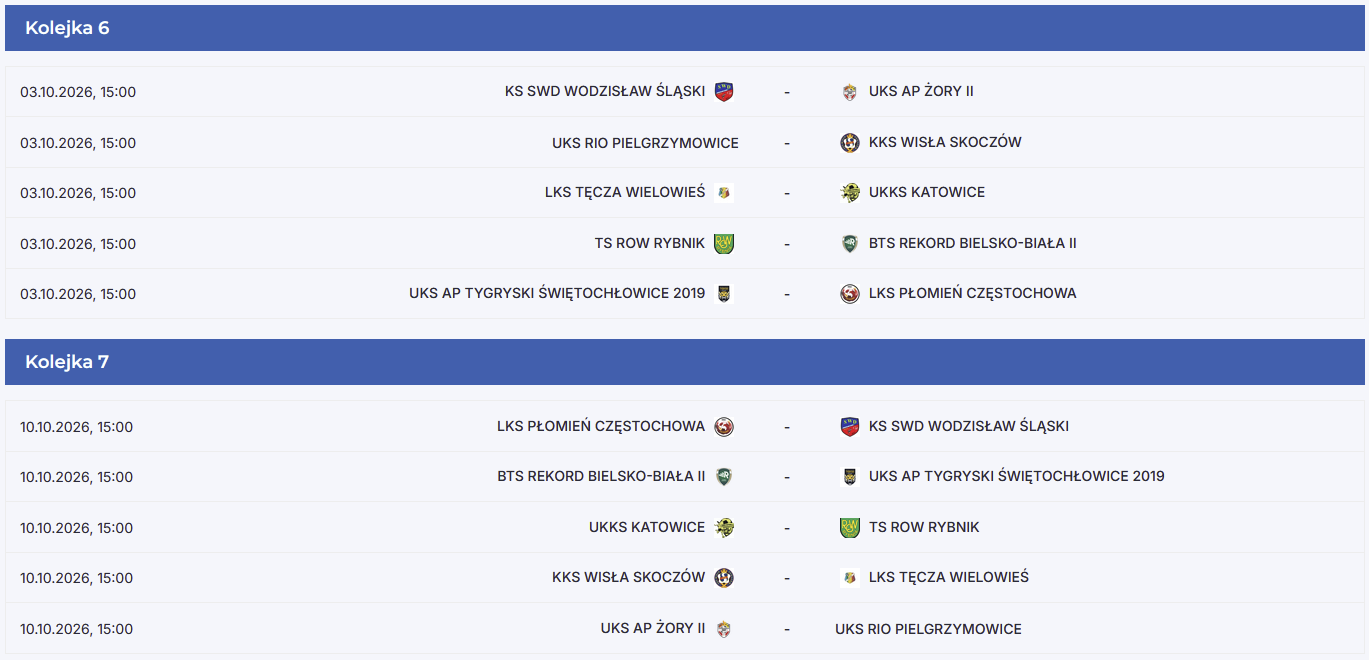The height and width of the screenshot is (660, 1369).
Task: Click the Kolejka 6 header bar
Action: (684, 28)
